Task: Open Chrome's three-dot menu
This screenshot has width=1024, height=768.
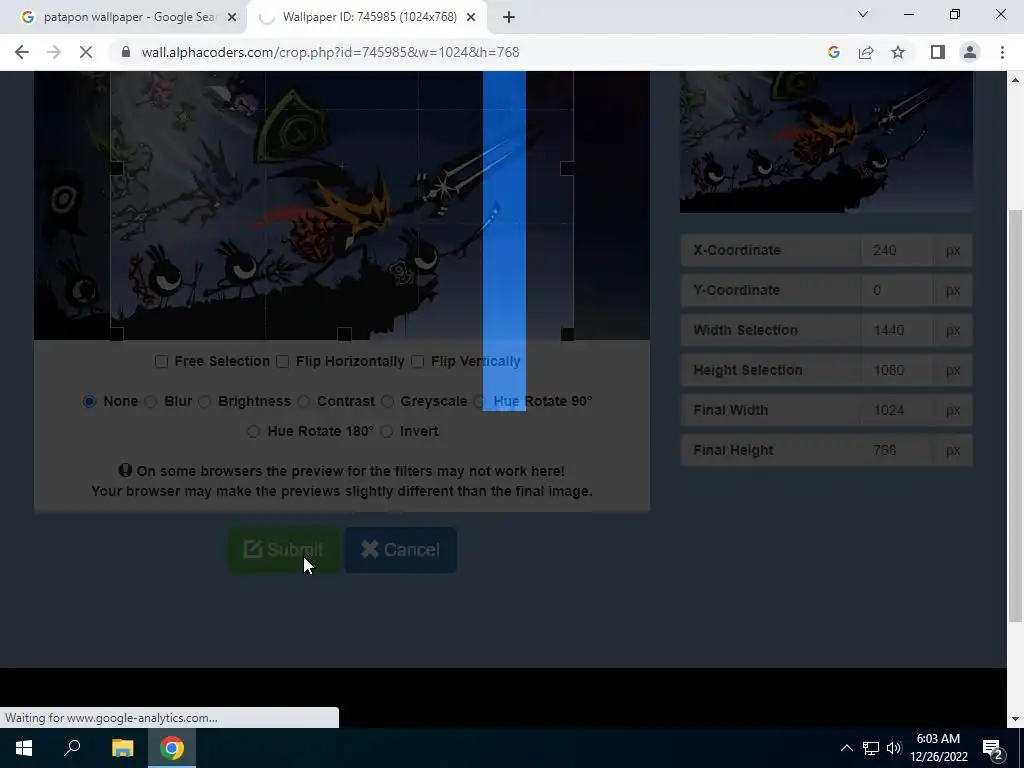Action: (x=1002, y=52)
